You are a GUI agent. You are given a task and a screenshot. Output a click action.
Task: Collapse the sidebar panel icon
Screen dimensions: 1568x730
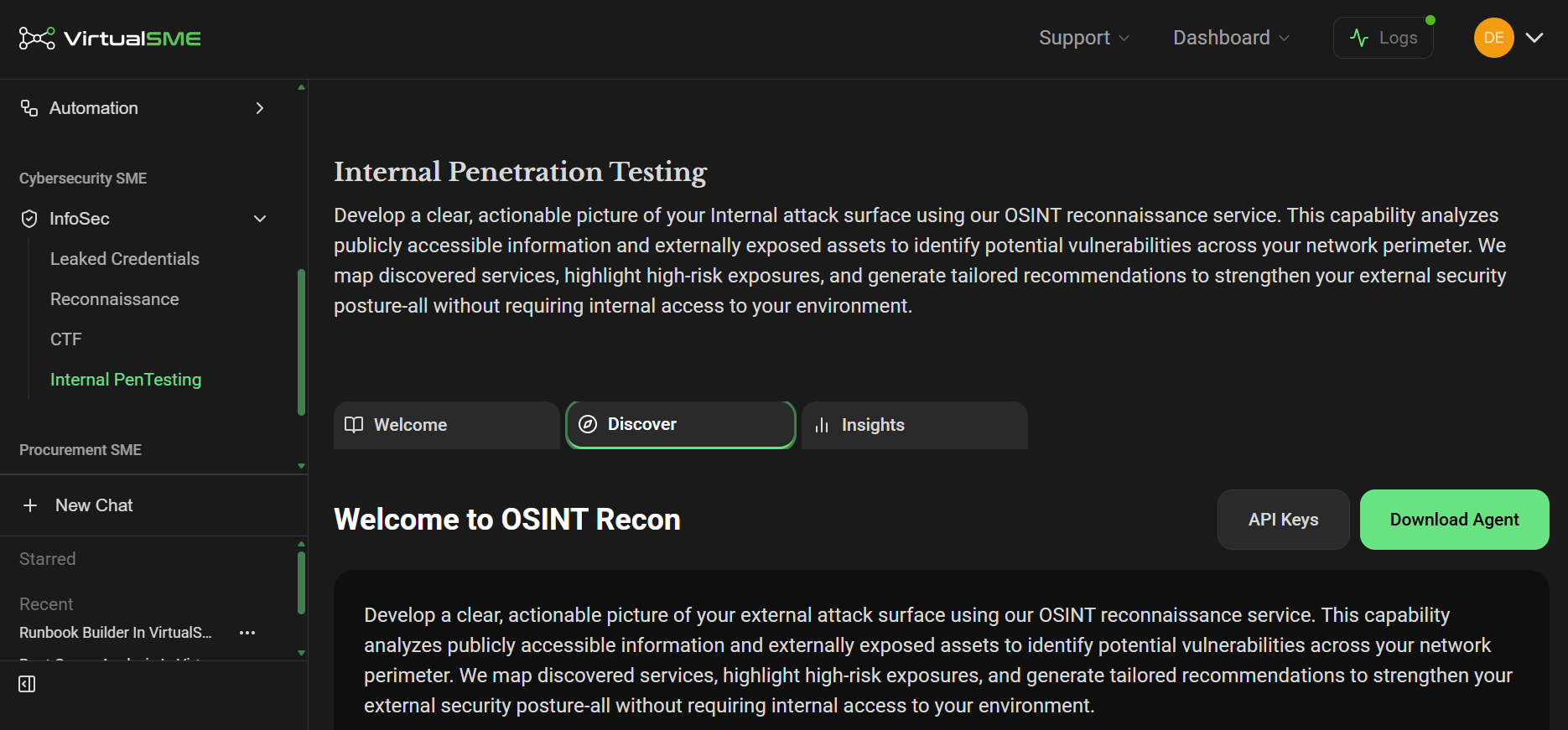pyautogui.click(x=27, y=685)
